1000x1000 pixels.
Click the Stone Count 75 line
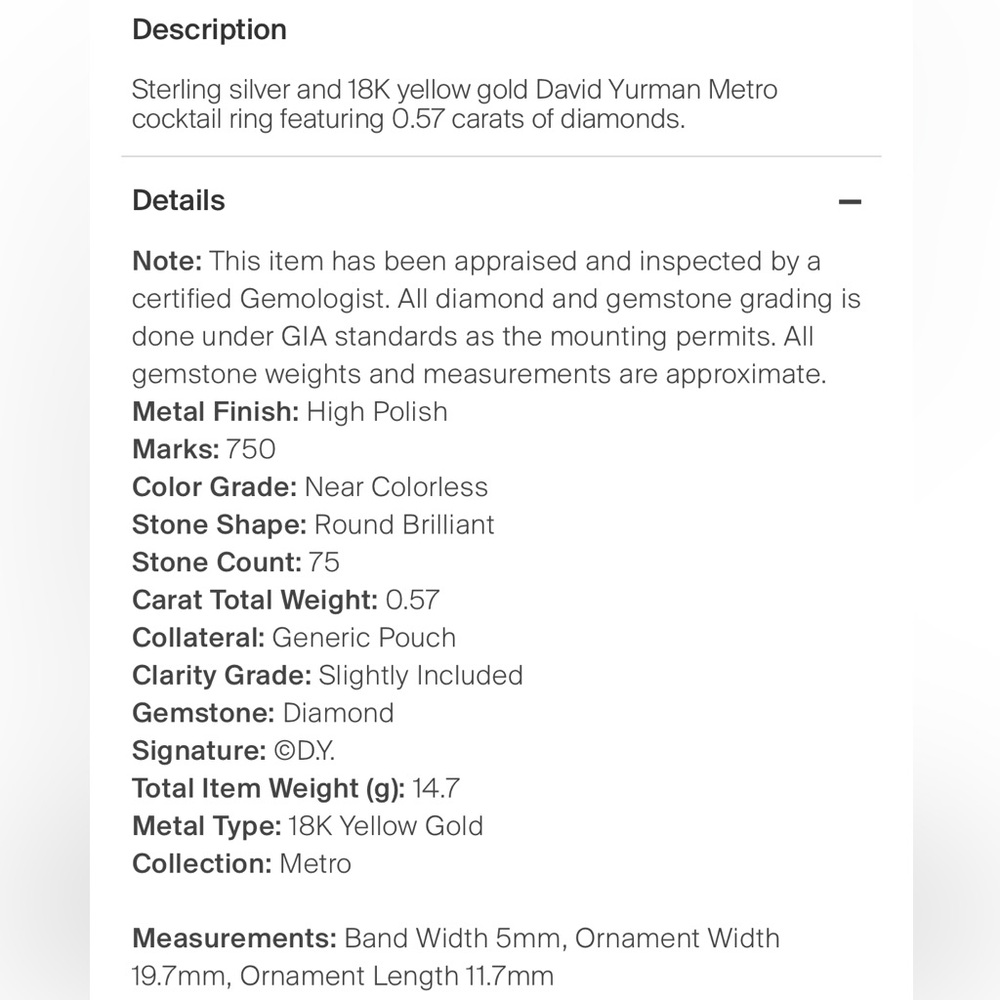coord(236,562)
